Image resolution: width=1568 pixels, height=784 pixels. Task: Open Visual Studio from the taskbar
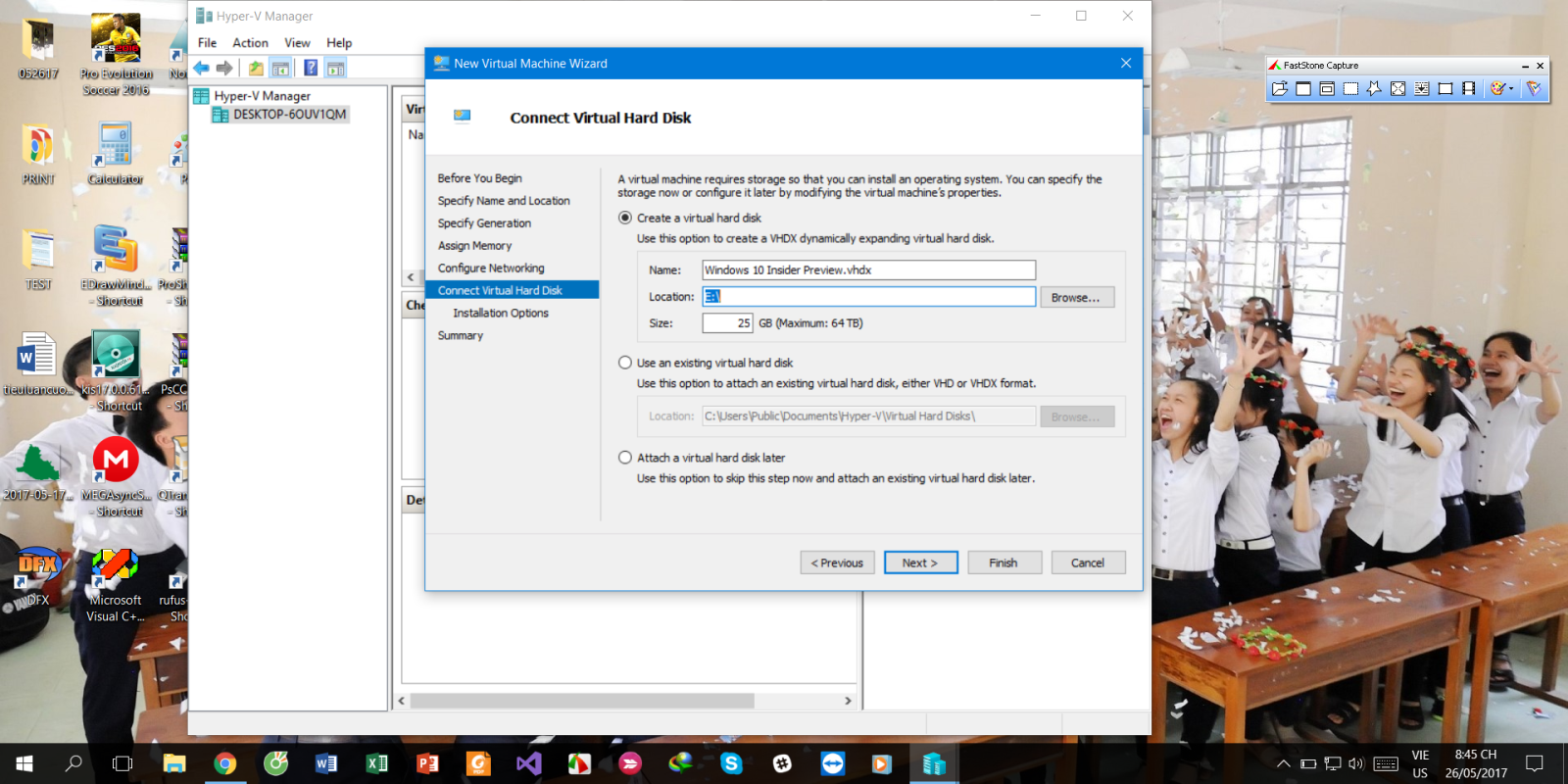528,763
